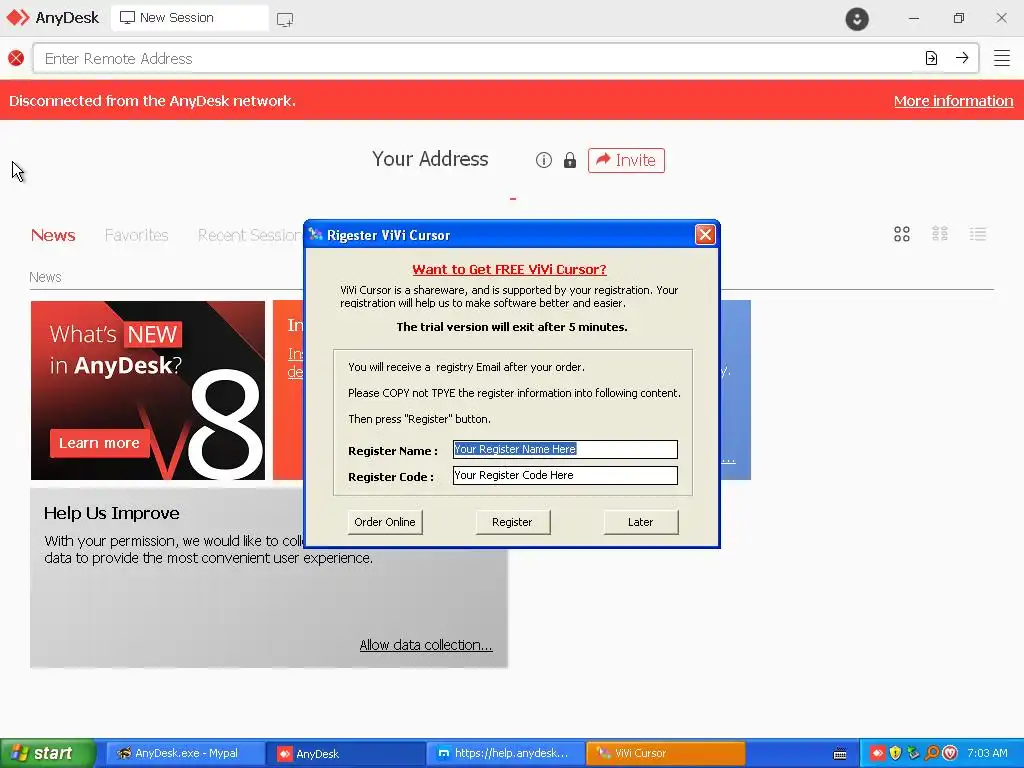Close the Rigester ViVi Cursor dialog
The height and width of the screenshot is (768, 1024).
point(705,234)
